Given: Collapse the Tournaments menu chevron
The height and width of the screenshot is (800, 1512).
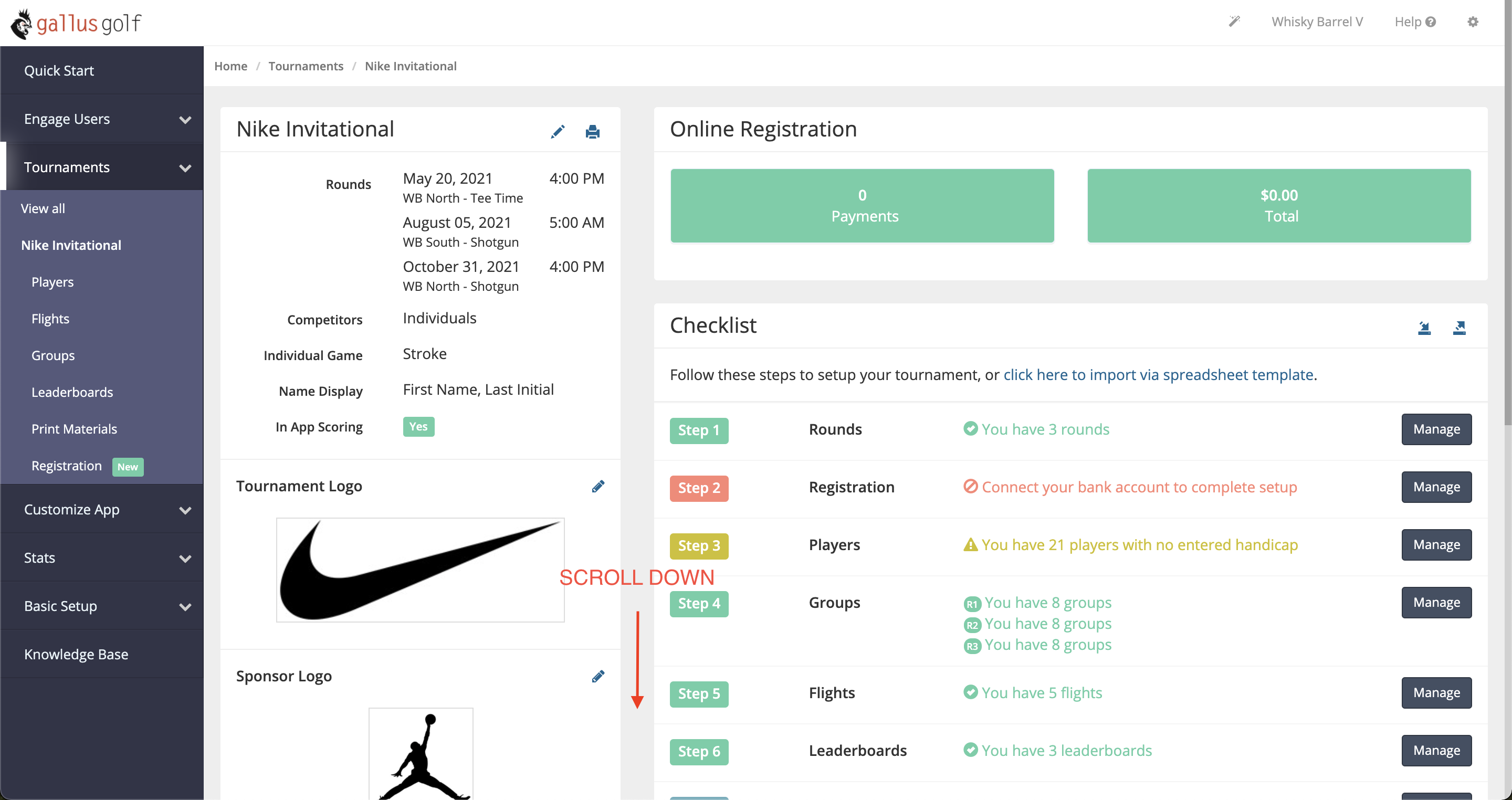Looking at the screenshot, I should click(x=185, y=168).
